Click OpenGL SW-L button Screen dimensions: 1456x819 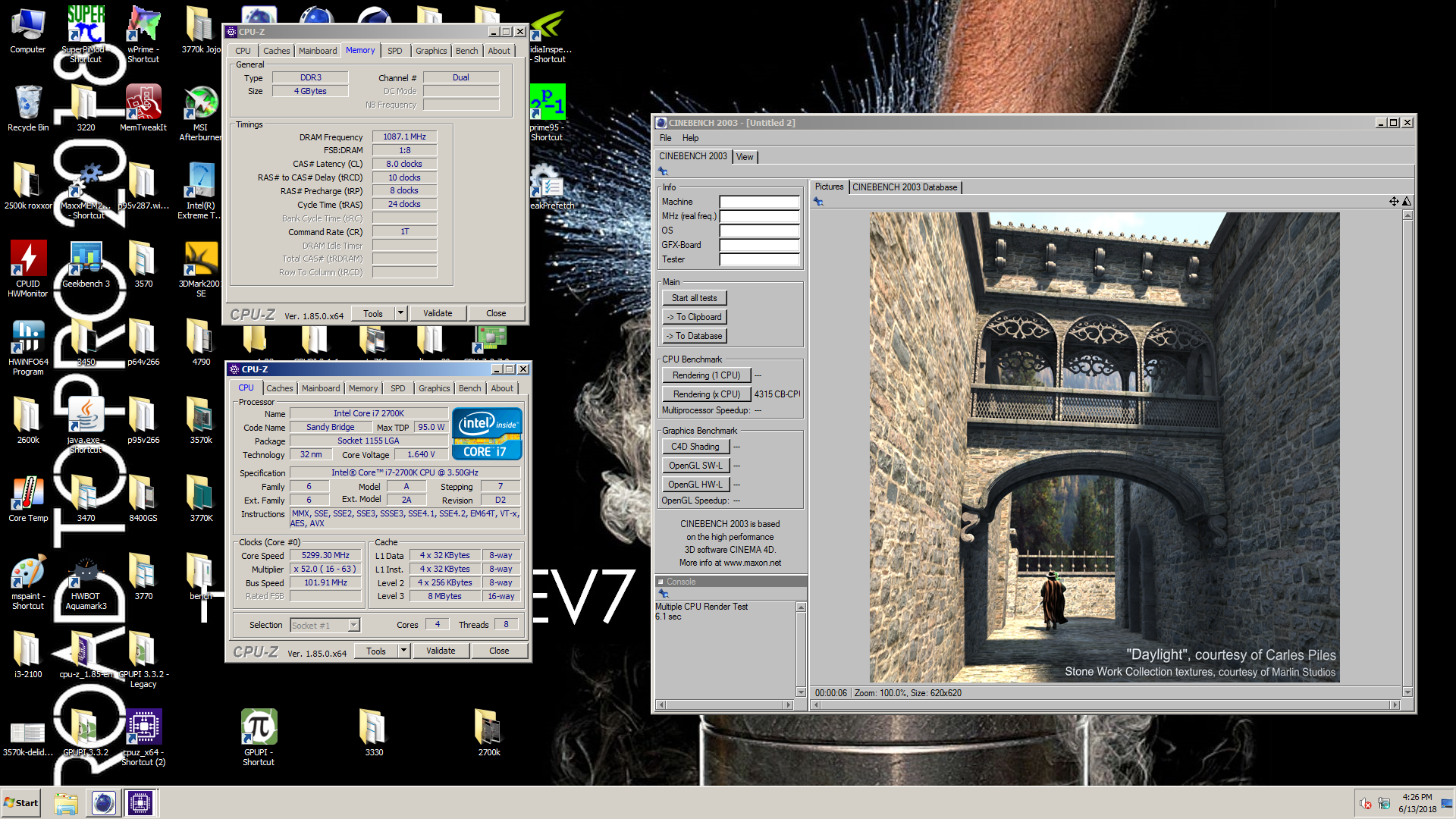click(695, 466)
